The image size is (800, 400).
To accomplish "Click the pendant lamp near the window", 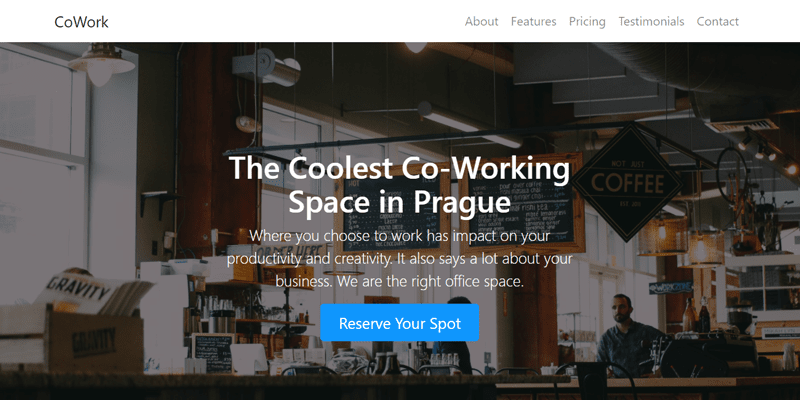I will 101,64.
